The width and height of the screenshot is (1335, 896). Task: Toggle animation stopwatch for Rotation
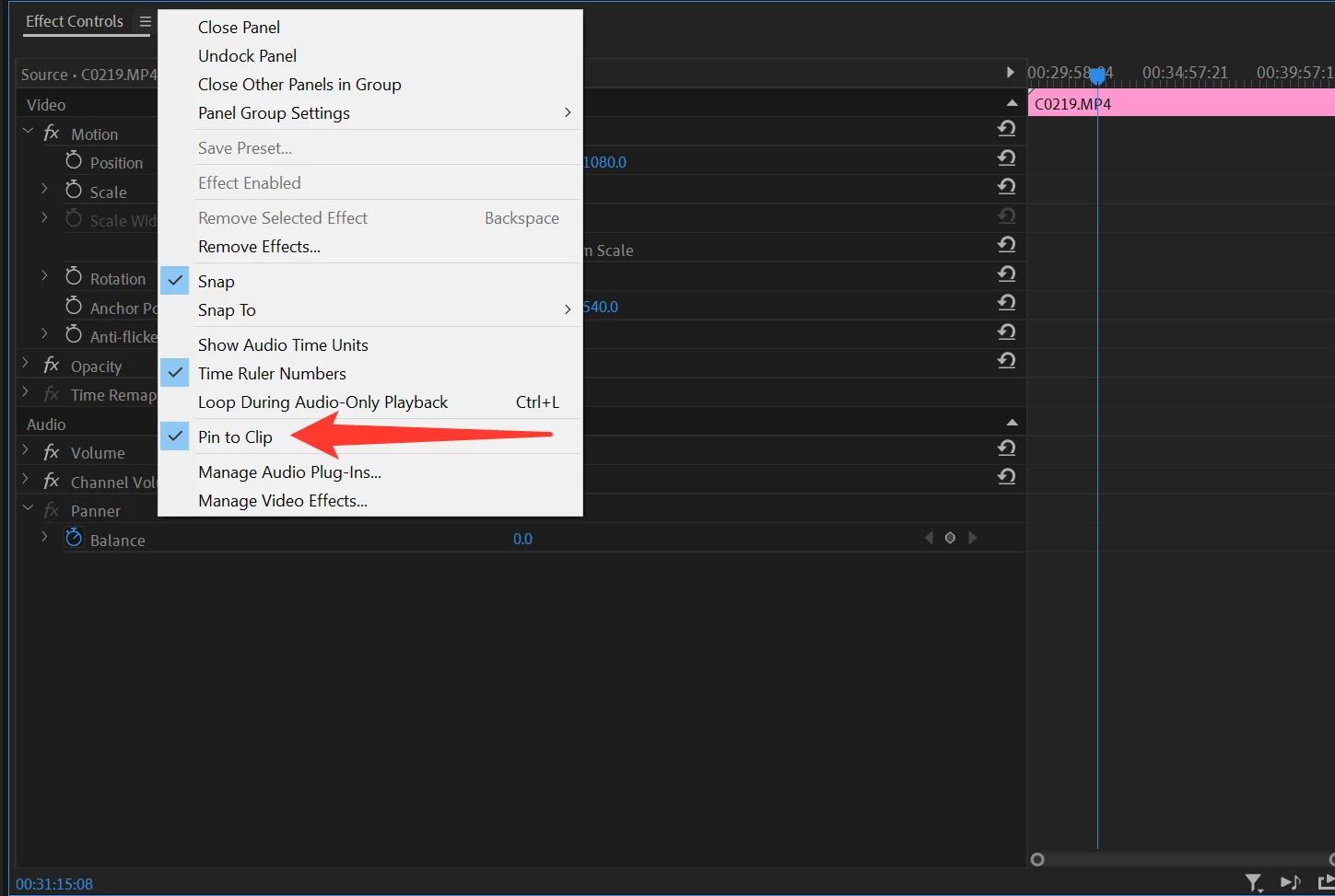[74, 276]
